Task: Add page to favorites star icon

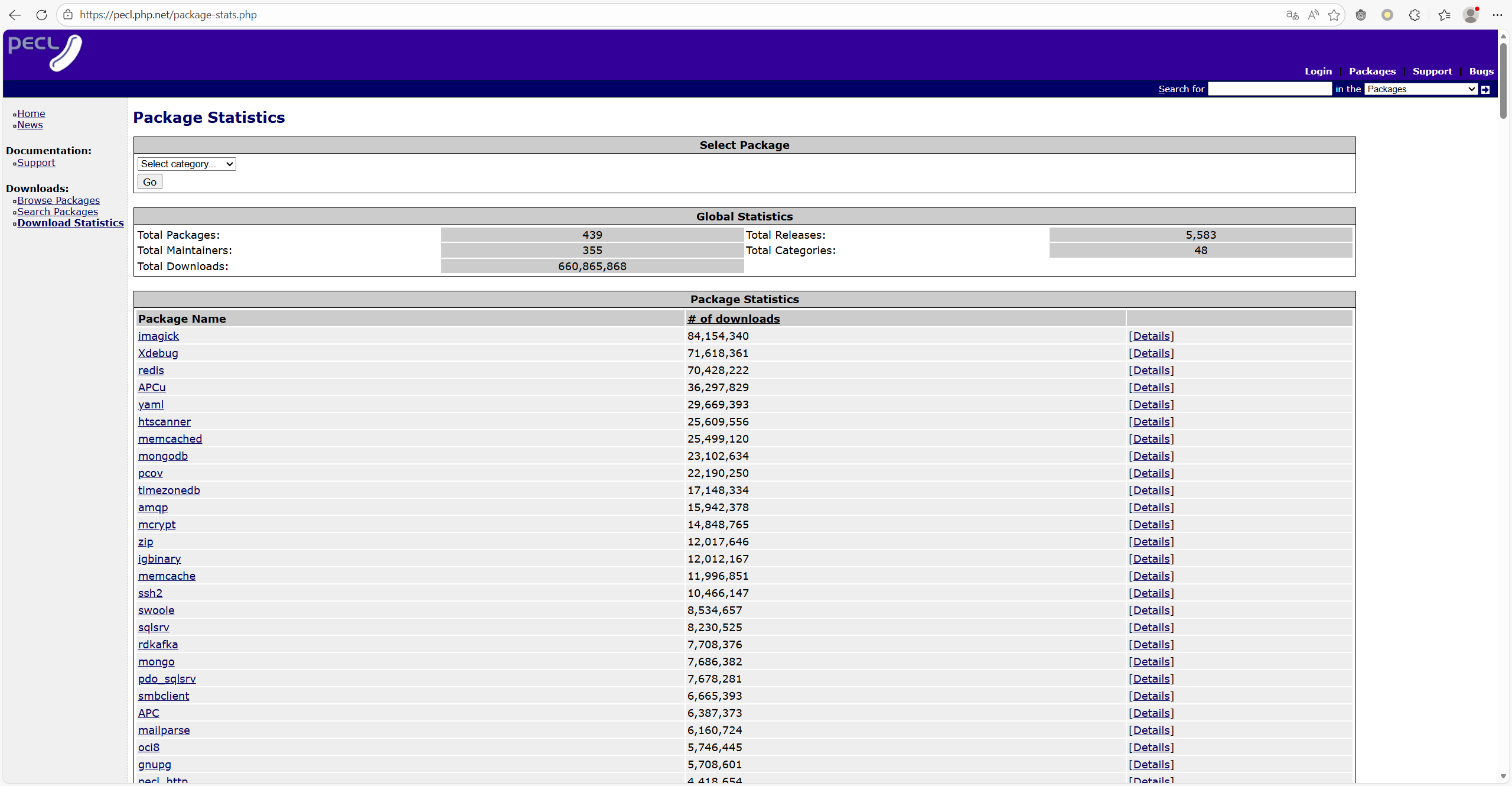Action: pyautogui.click(x=1334, y=15)
